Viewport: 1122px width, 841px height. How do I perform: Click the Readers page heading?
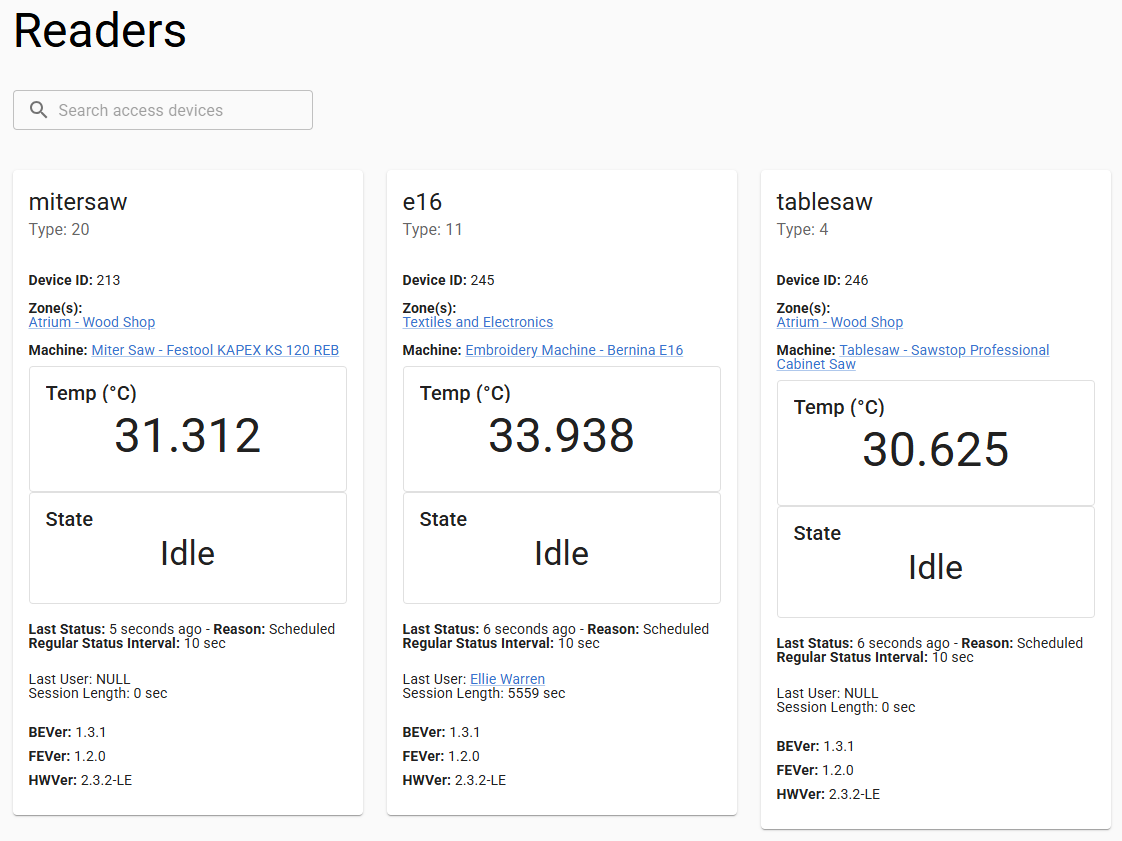pos(100,31)
